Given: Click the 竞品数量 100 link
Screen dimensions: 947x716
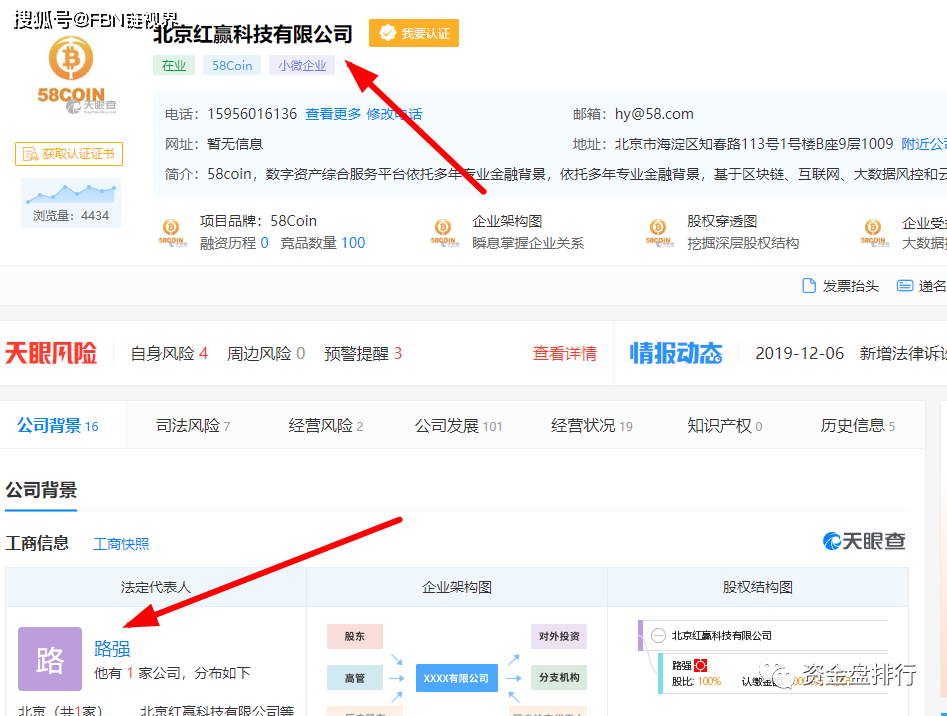Looking at the screenshot, I should coord(323,243).
